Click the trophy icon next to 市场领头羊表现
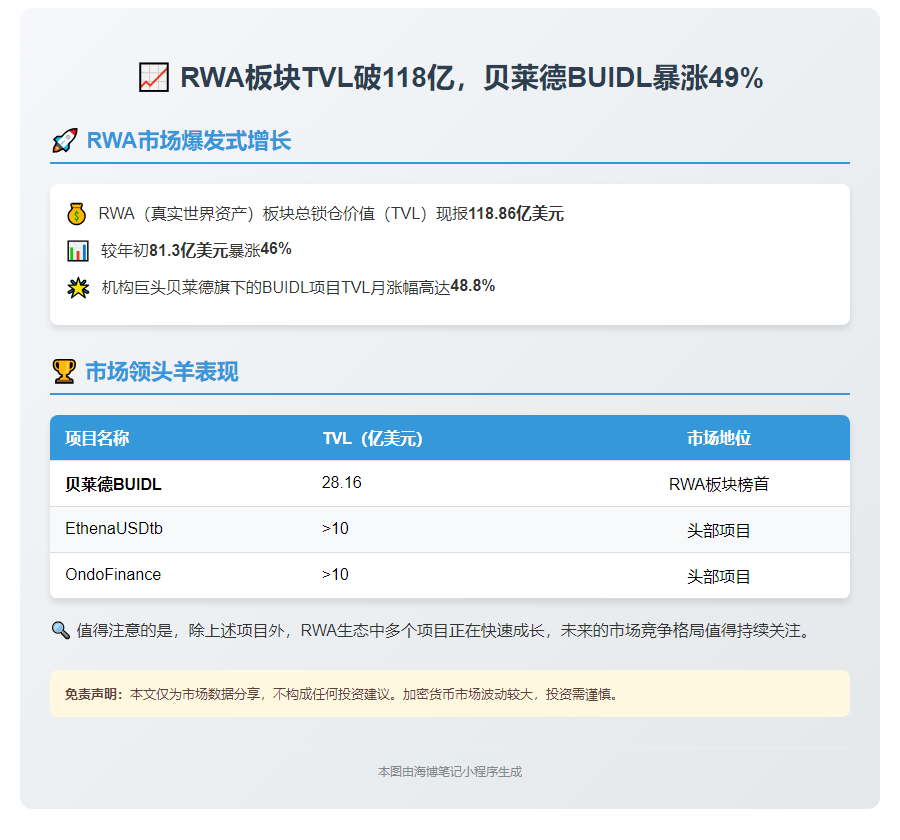 pos(64,371)
